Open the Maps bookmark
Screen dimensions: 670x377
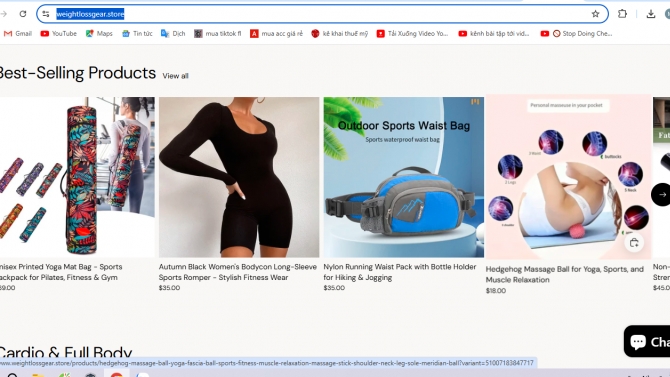click(x=99, y=33)
